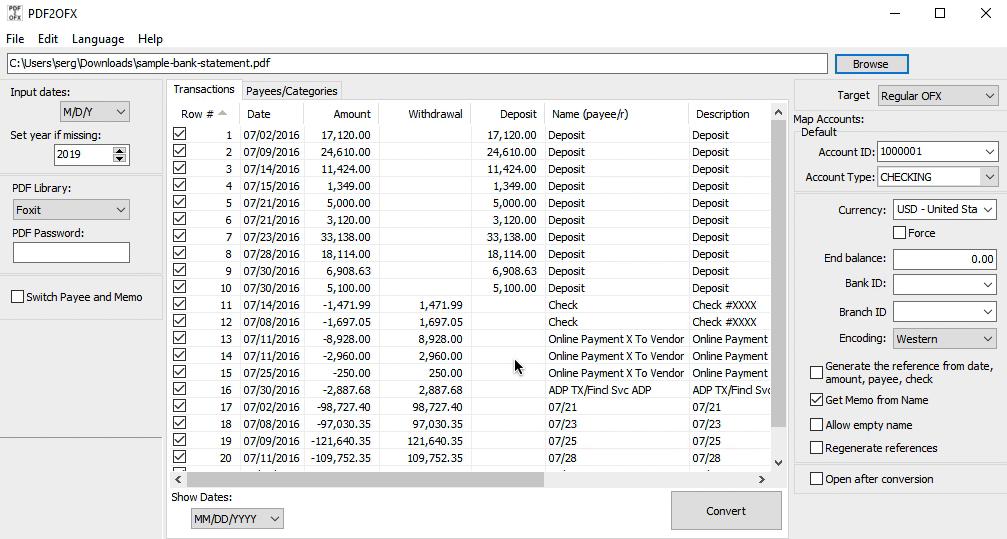Click the Deposit column header

(x=507, y=114)
